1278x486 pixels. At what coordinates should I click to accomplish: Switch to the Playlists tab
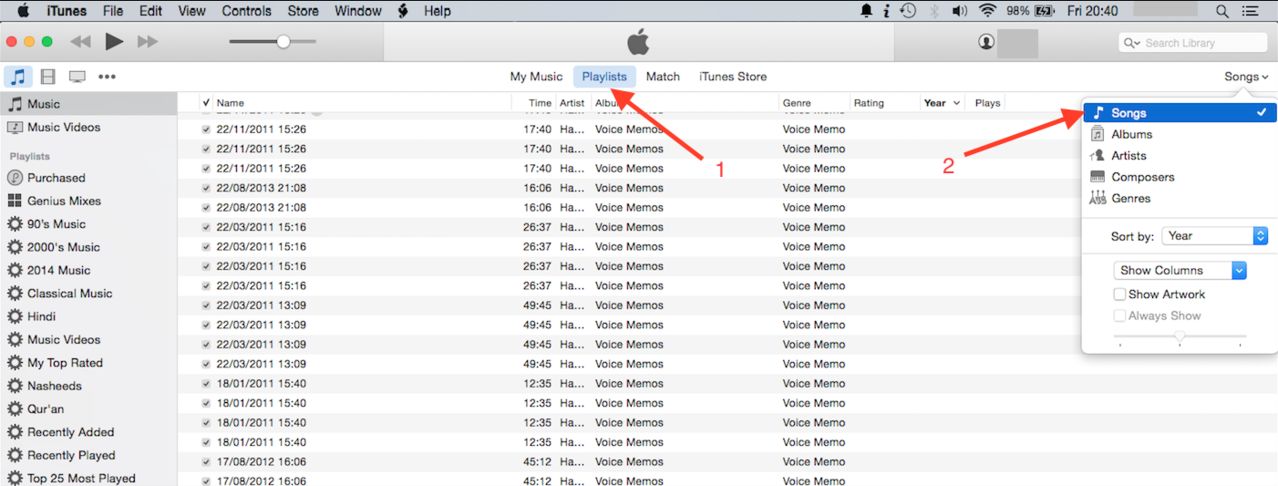click(604, 77)
